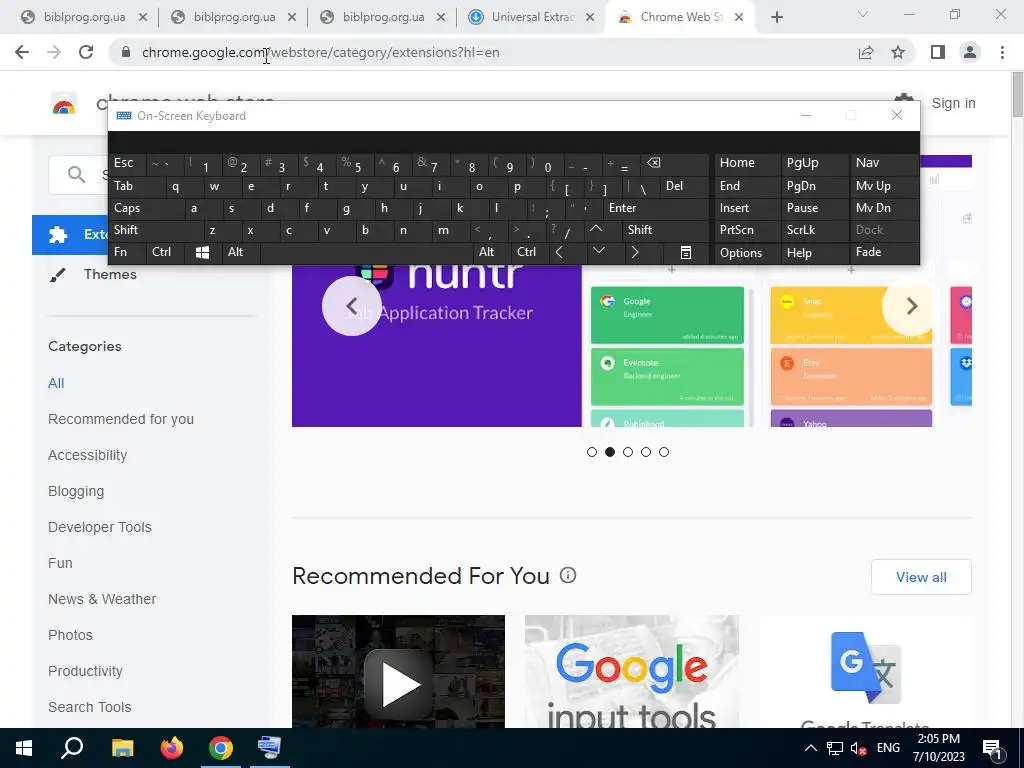Click the backspace key on On-Screen Keyboard

coord(653,163)
